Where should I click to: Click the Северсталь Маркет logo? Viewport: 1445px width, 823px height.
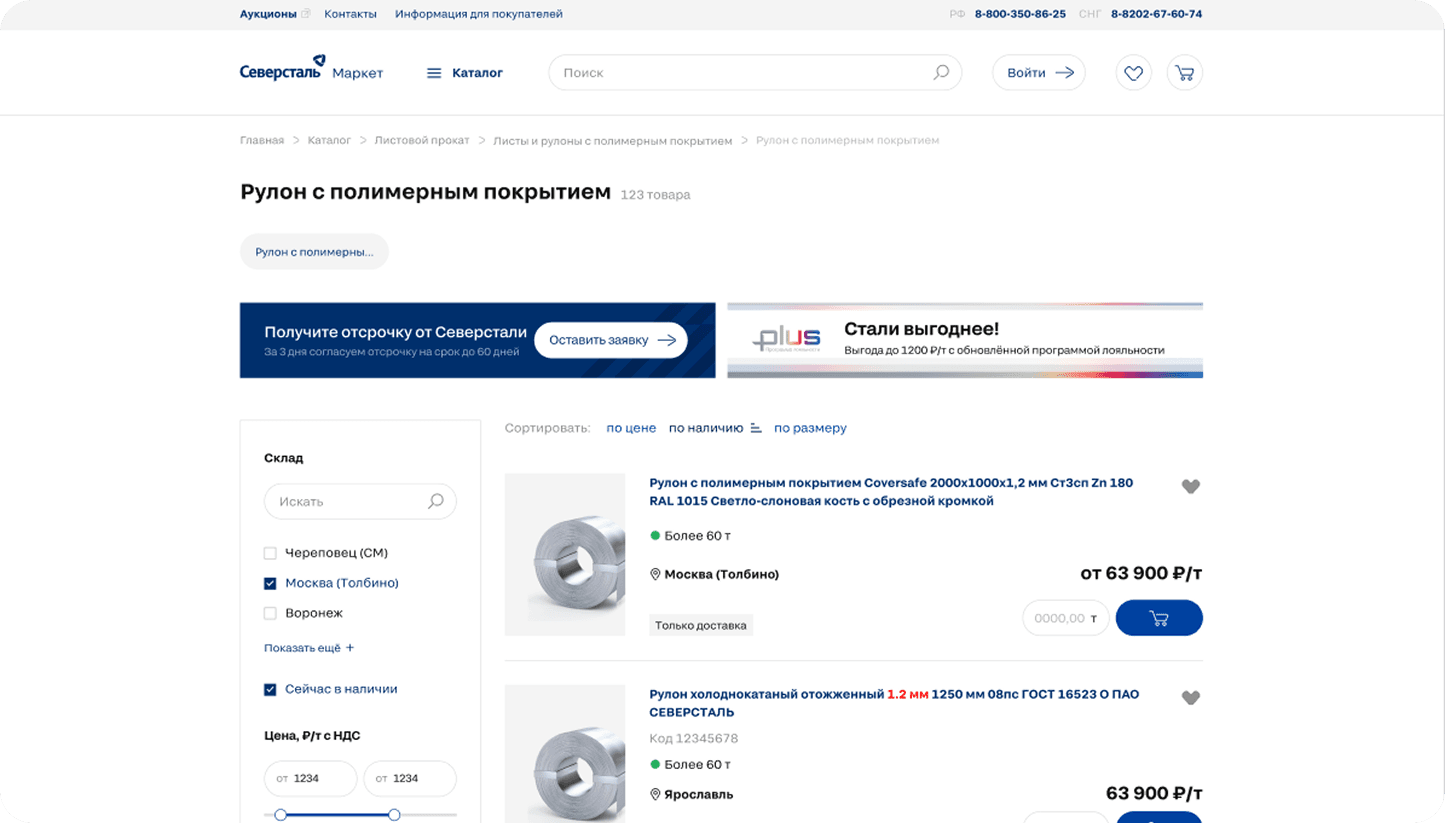tap(311, 70)
